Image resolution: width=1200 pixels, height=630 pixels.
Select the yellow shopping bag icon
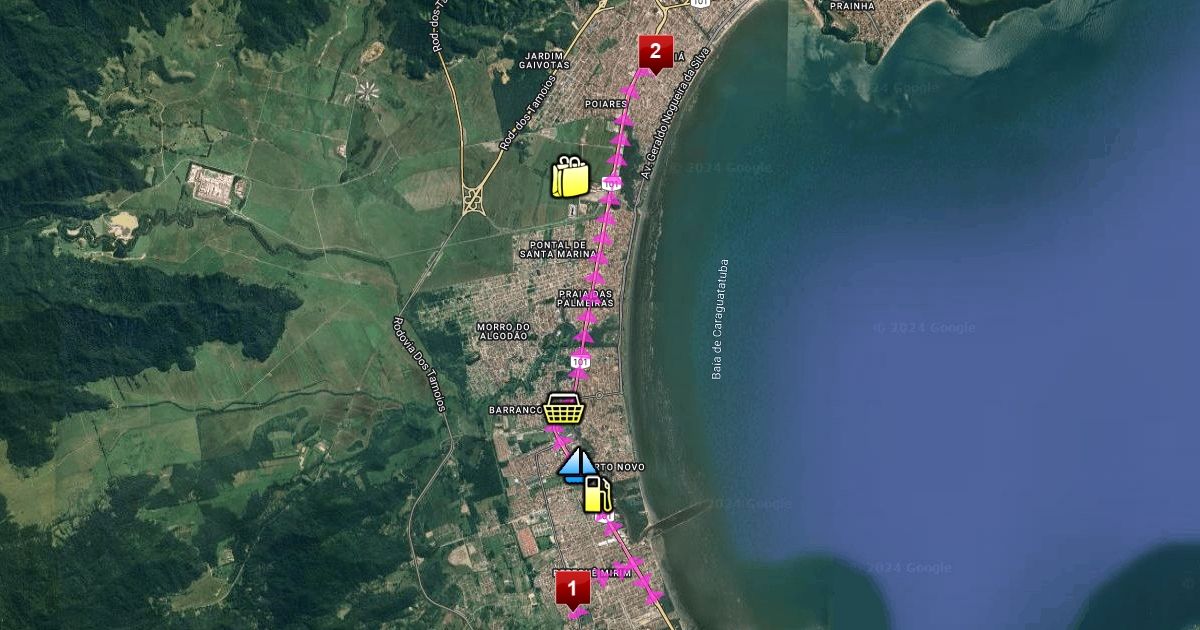571,177
